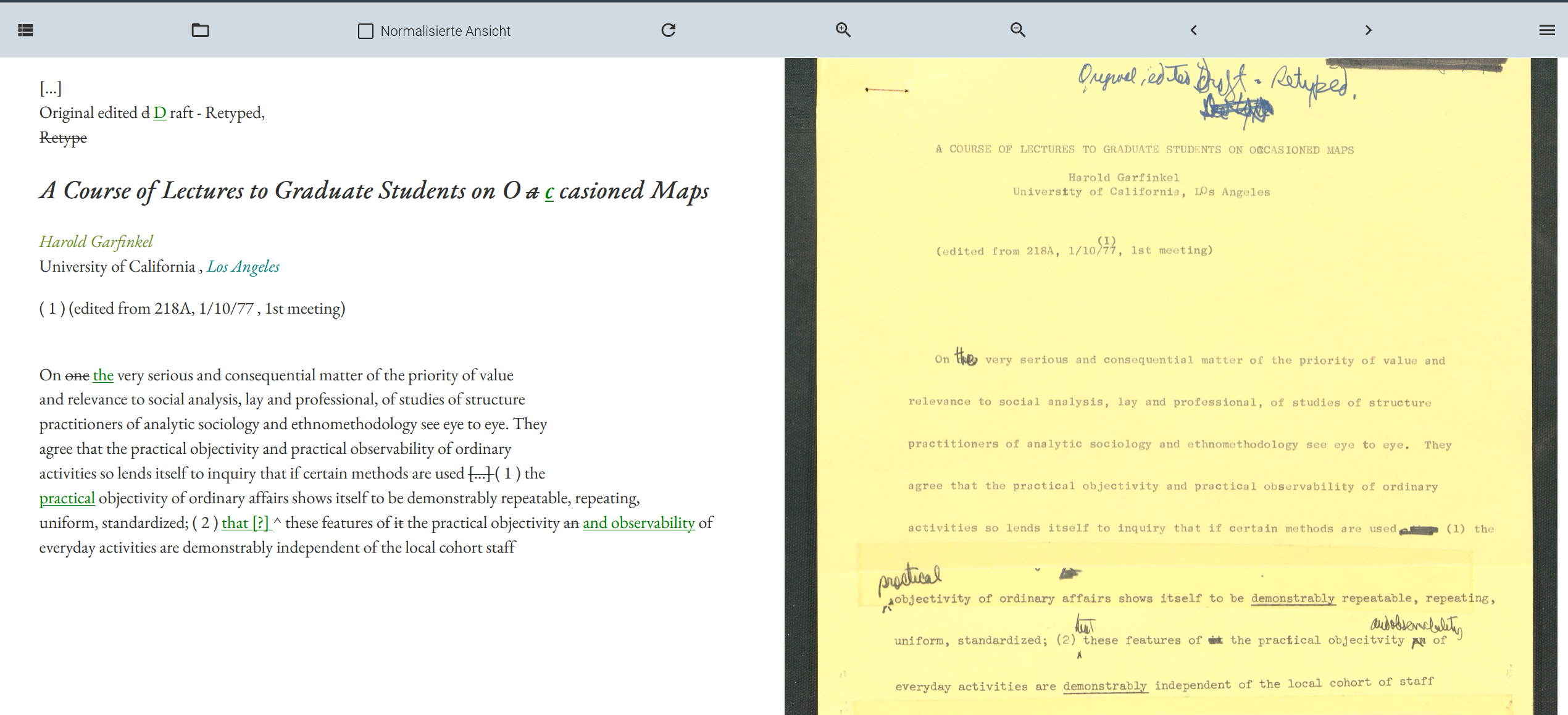Click the text '(edited from 218A, 1/10/77'

(161, 309)
